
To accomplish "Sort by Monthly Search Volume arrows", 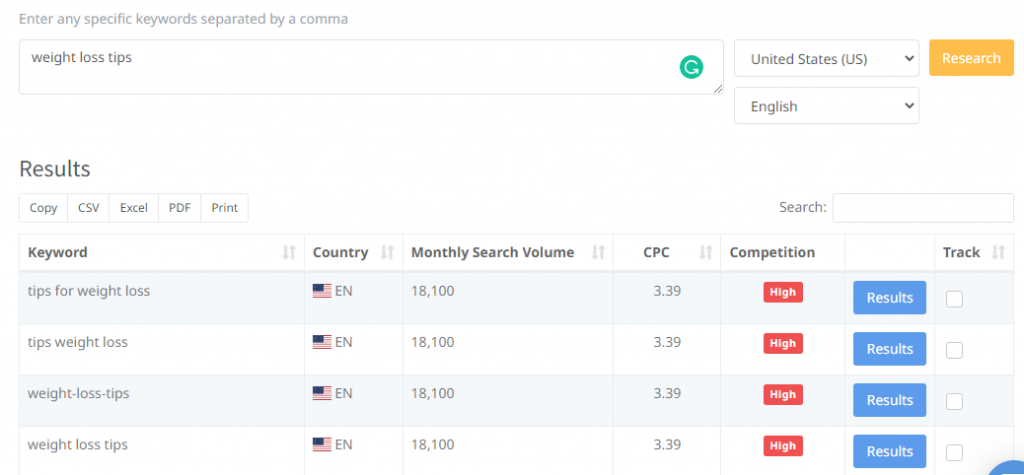I will tap(598, 253).
